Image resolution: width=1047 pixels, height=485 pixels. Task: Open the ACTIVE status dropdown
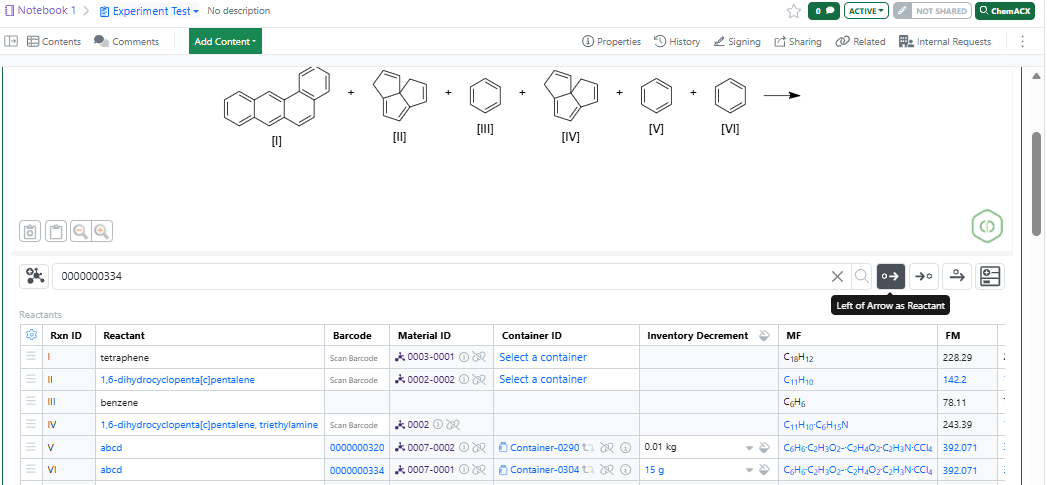click(x=866, y=11)
